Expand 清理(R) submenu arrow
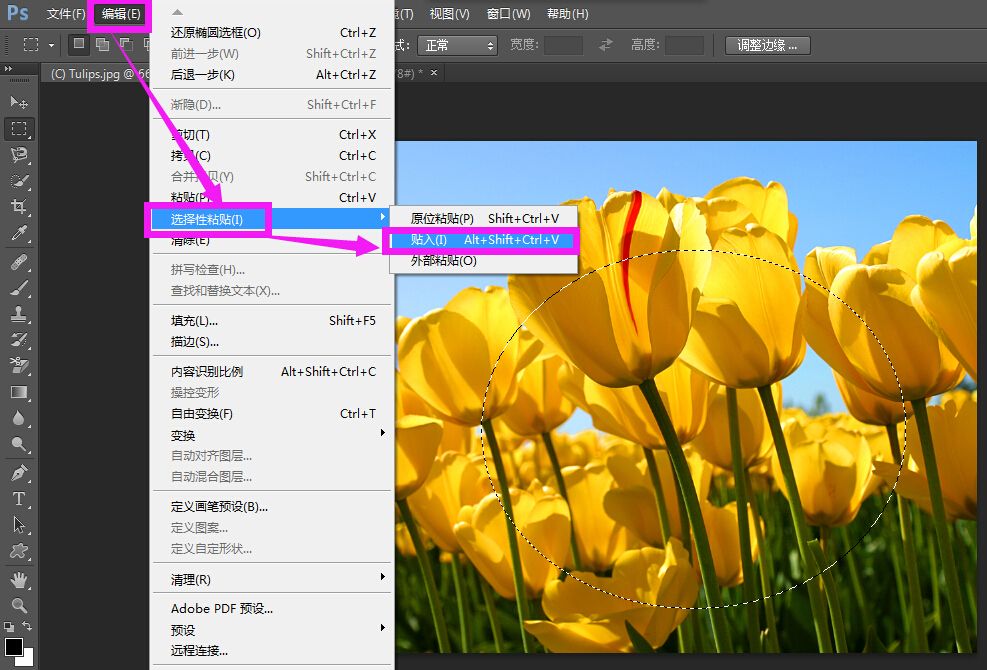 (383, 577)
